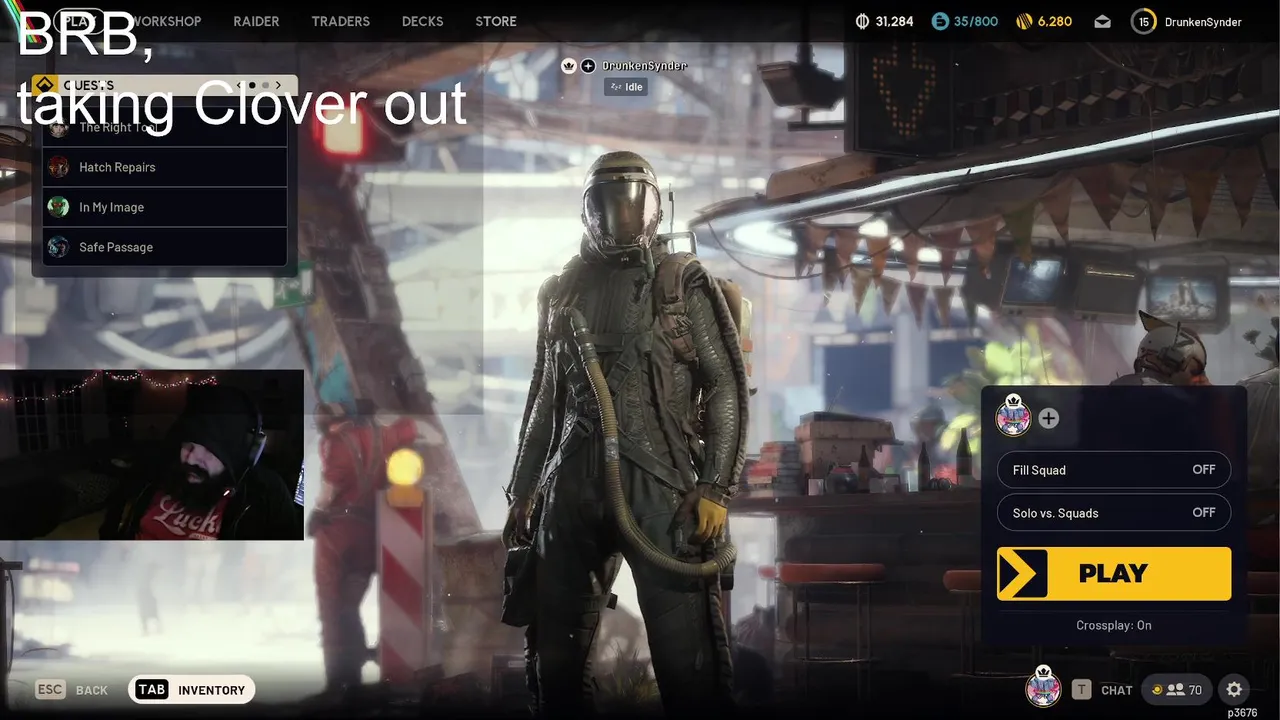Toggle Fill Squad on

(1114, 470)
